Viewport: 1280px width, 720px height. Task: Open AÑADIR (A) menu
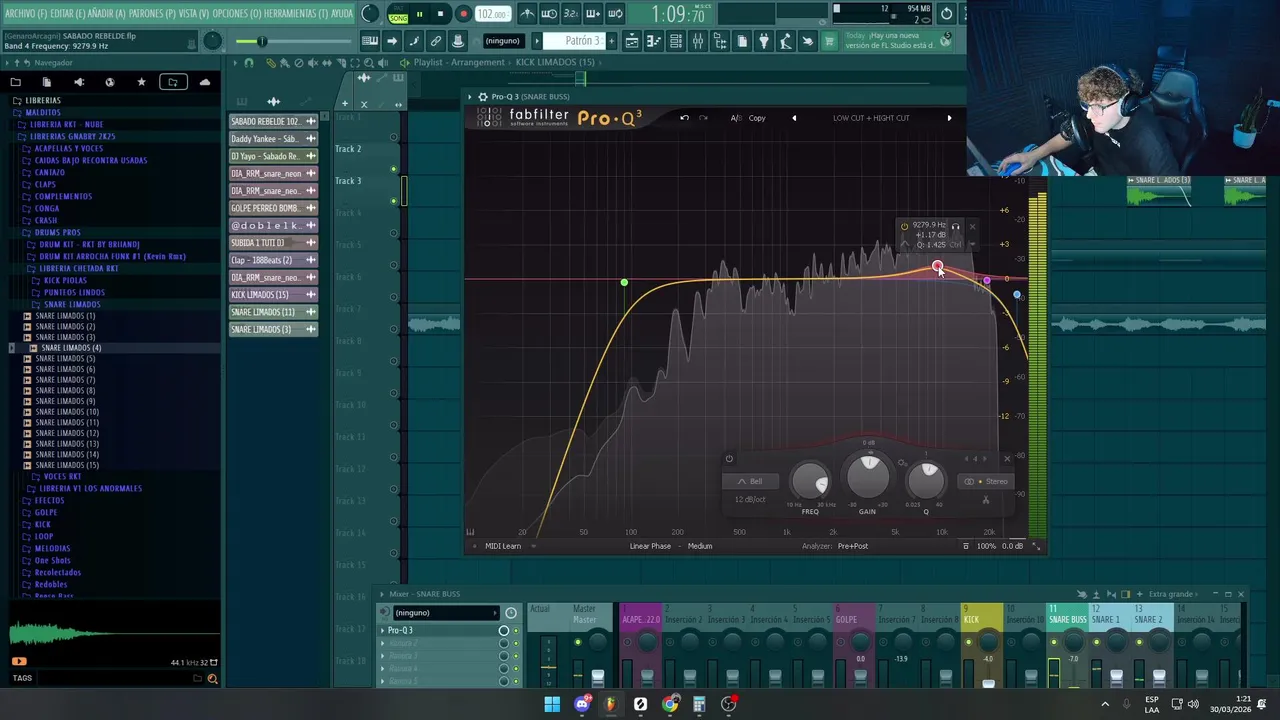pyautogui.click(x=108, y=14)
